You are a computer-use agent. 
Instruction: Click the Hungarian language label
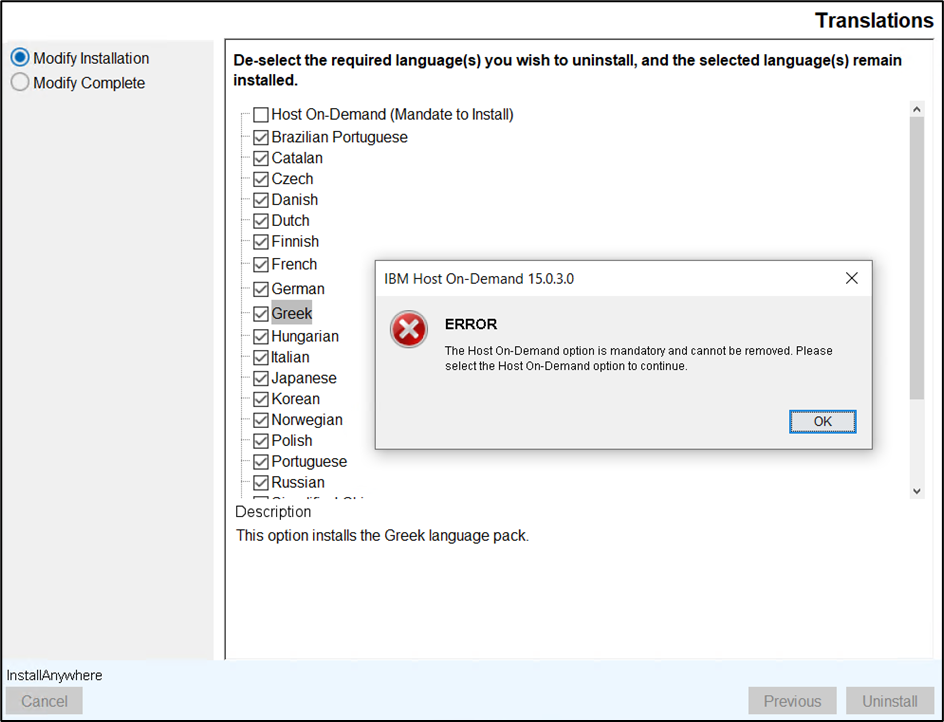pos(305,337)
